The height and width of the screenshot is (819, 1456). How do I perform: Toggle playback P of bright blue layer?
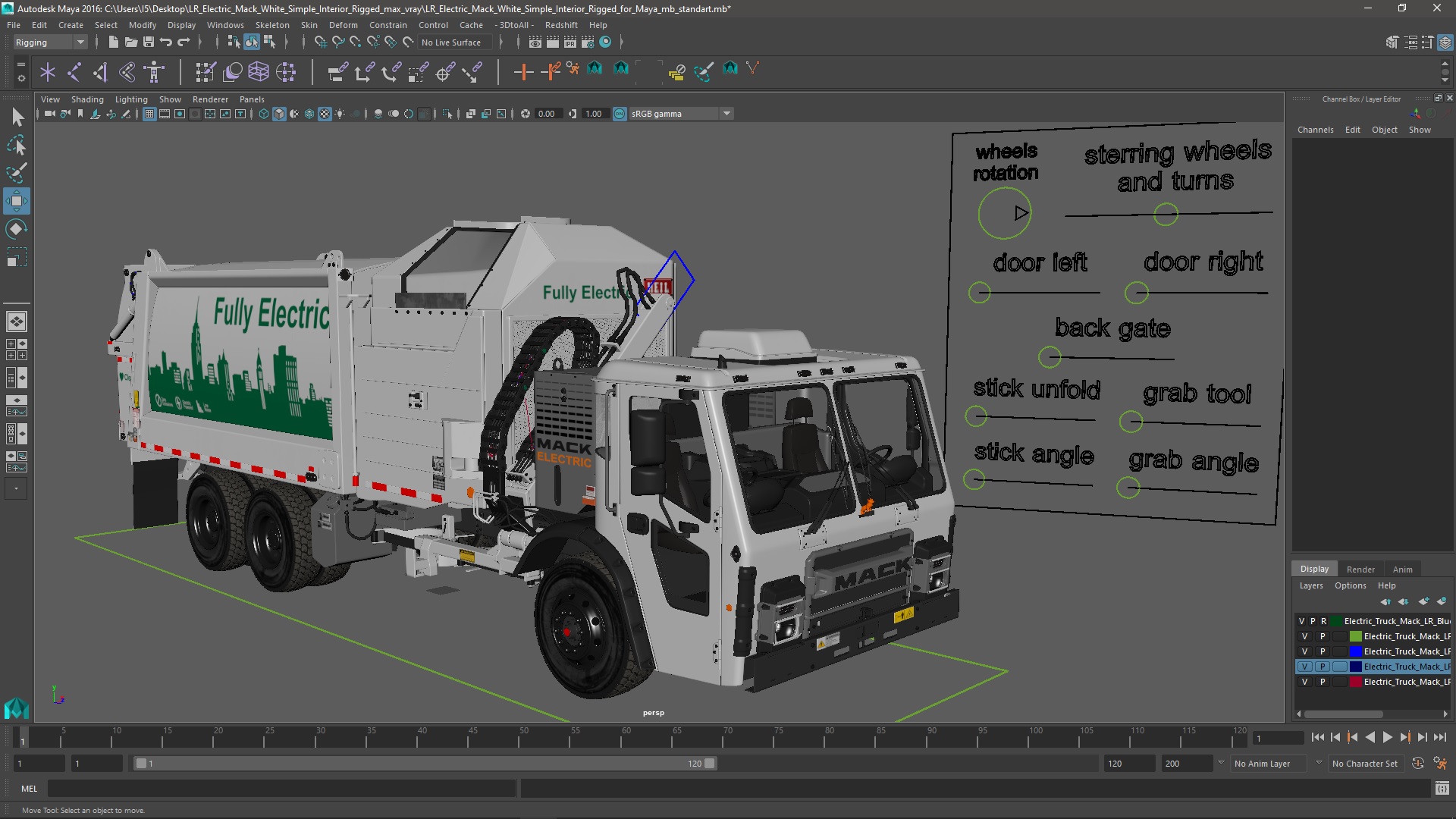click(1322, 651)
